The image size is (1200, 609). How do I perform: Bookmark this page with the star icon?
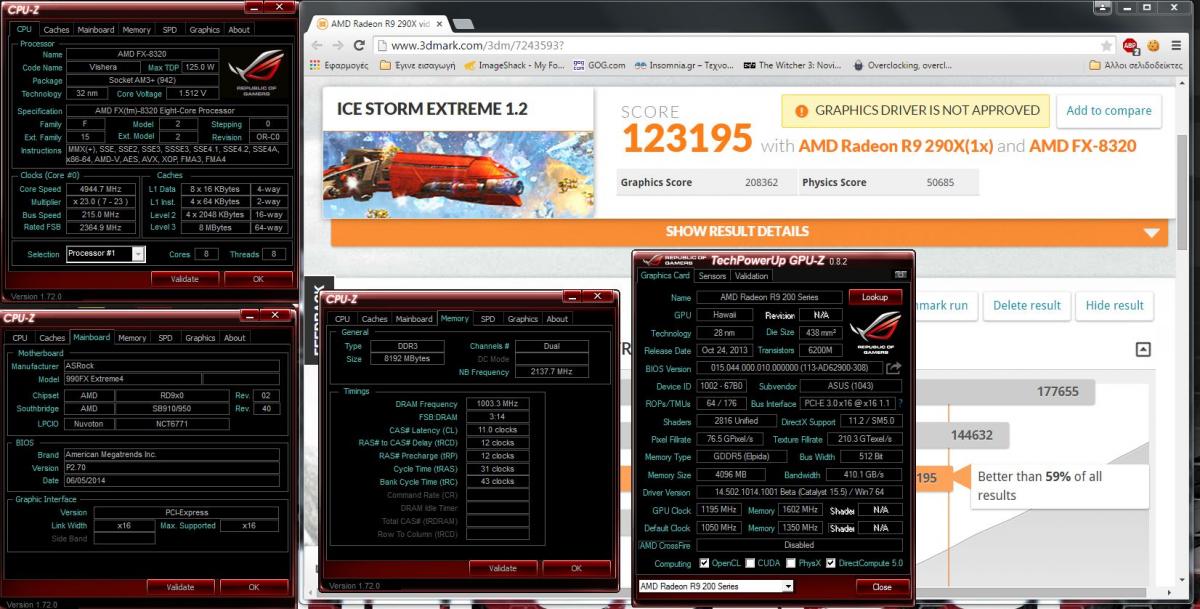[x=1106, y=46]
